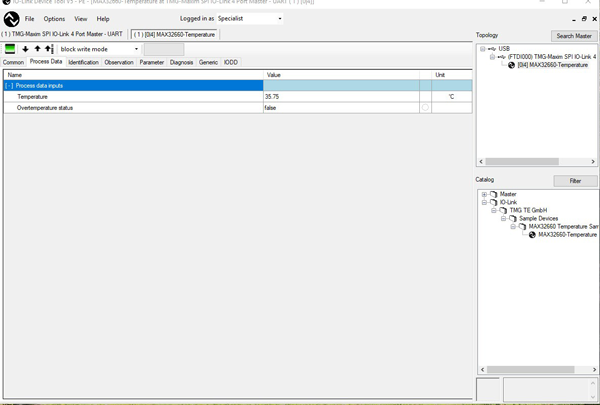This screenshot has width=600, height=405.
Task: Switch to the IODD tab
Action: click(231, 62)
